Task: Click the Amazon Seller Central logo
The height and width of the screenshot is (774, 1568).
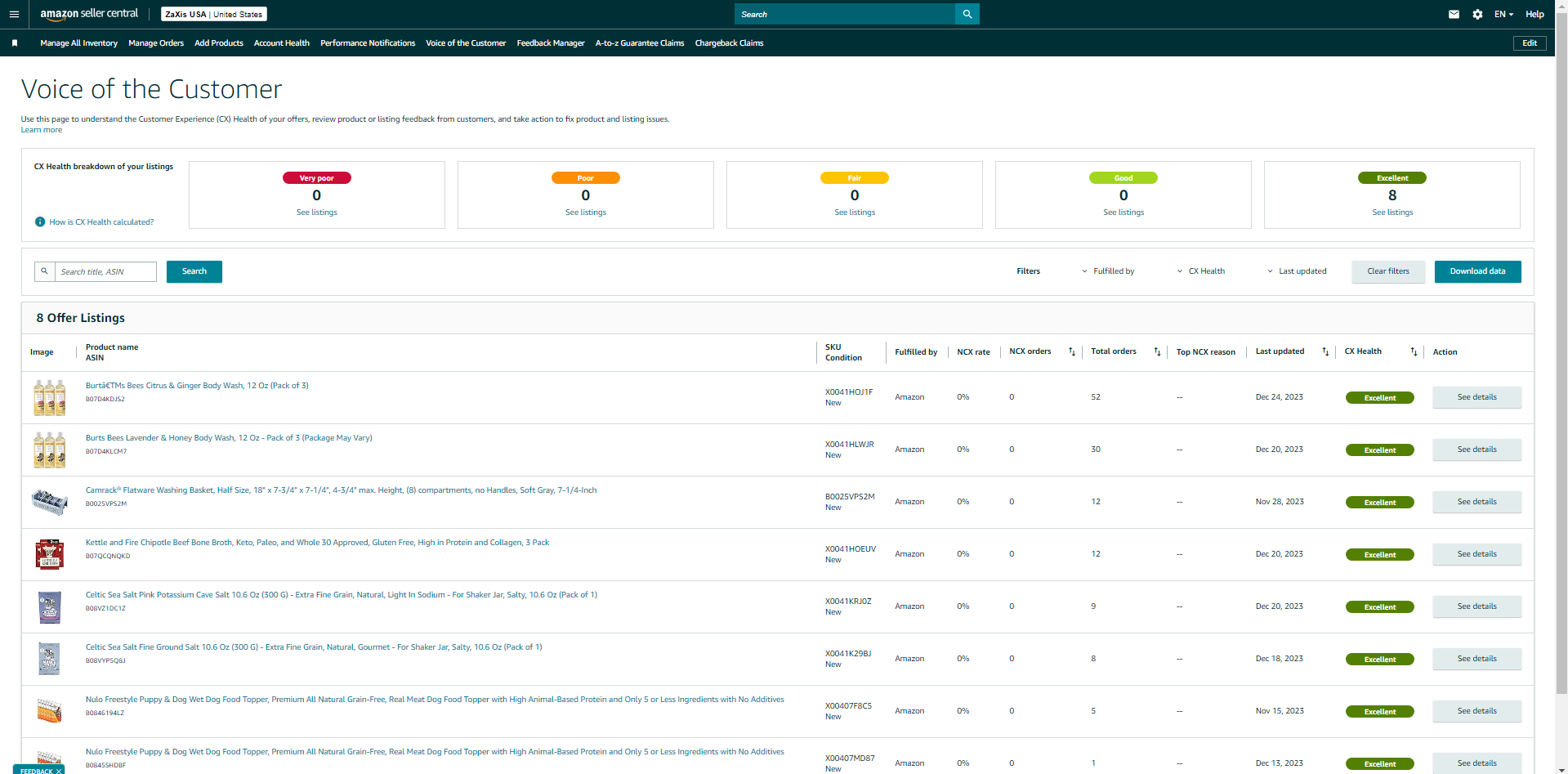Action: (x=89, y=14)
